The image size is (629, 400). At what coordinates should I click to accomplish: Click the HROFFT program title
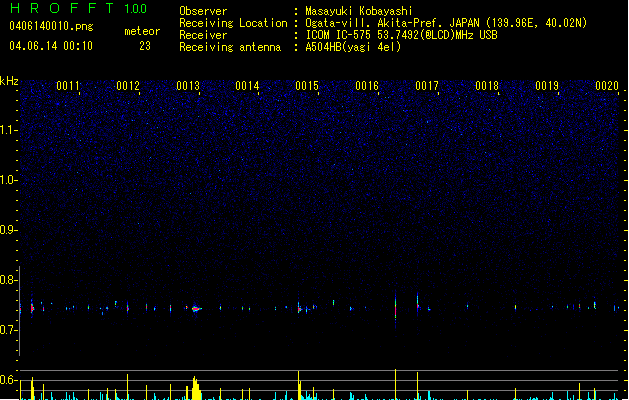click(62, 8)
